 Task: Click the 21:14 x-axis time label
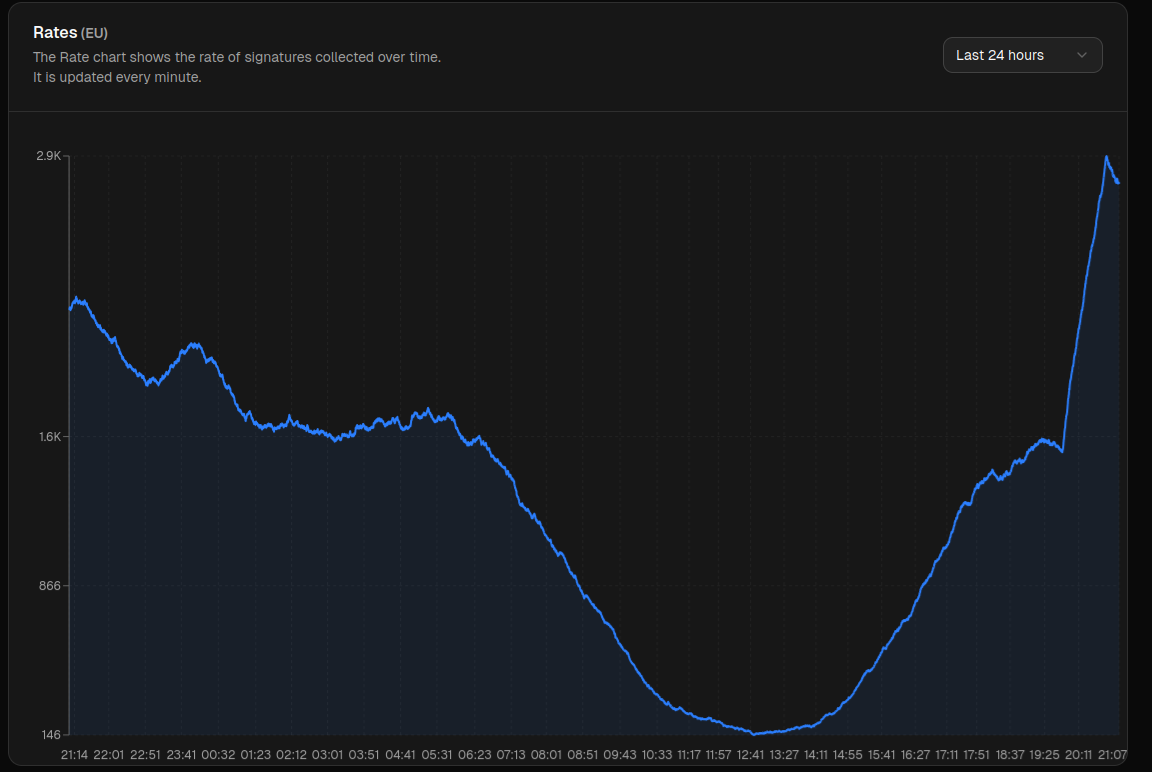pyautogui.click(x=74, y=754)
